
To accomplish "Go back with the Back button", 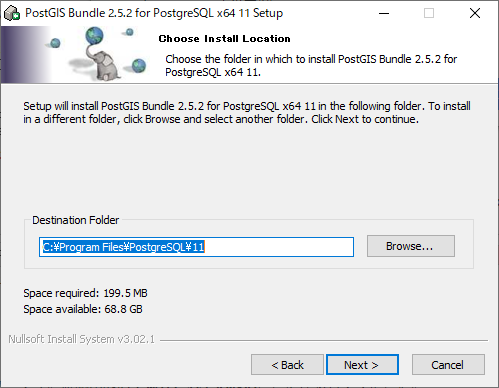I will click(x=287, y=365).
